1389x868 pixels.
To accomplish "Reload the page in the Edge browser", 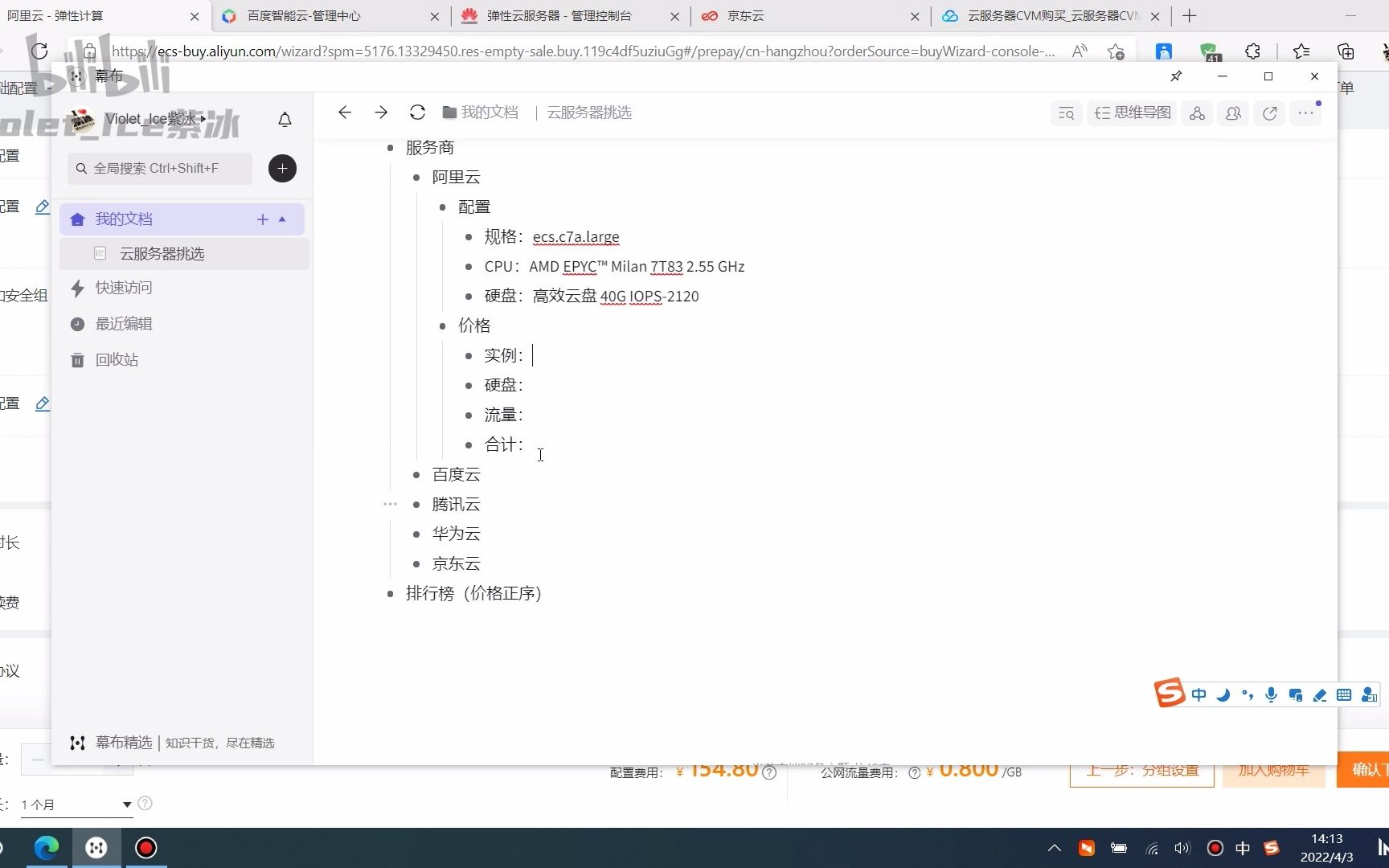I will click(39, 51).
